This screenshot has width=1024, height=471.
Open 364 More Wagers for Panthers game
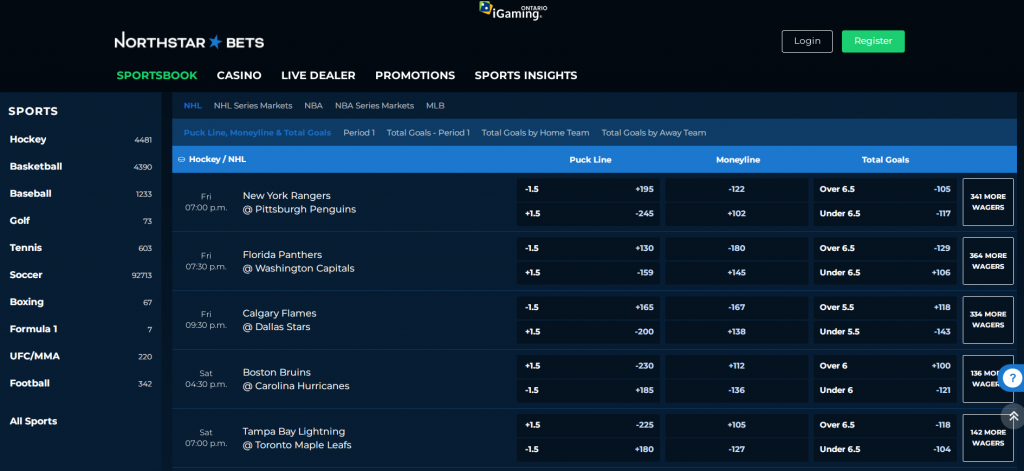click(x=987, y=261)
